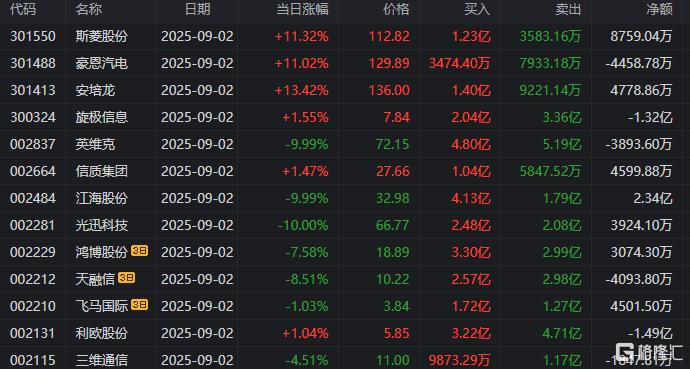Select stock code 301413
The height and width of the screenshot is (369, 690).
pyautogui.click(x=33, y=90)
